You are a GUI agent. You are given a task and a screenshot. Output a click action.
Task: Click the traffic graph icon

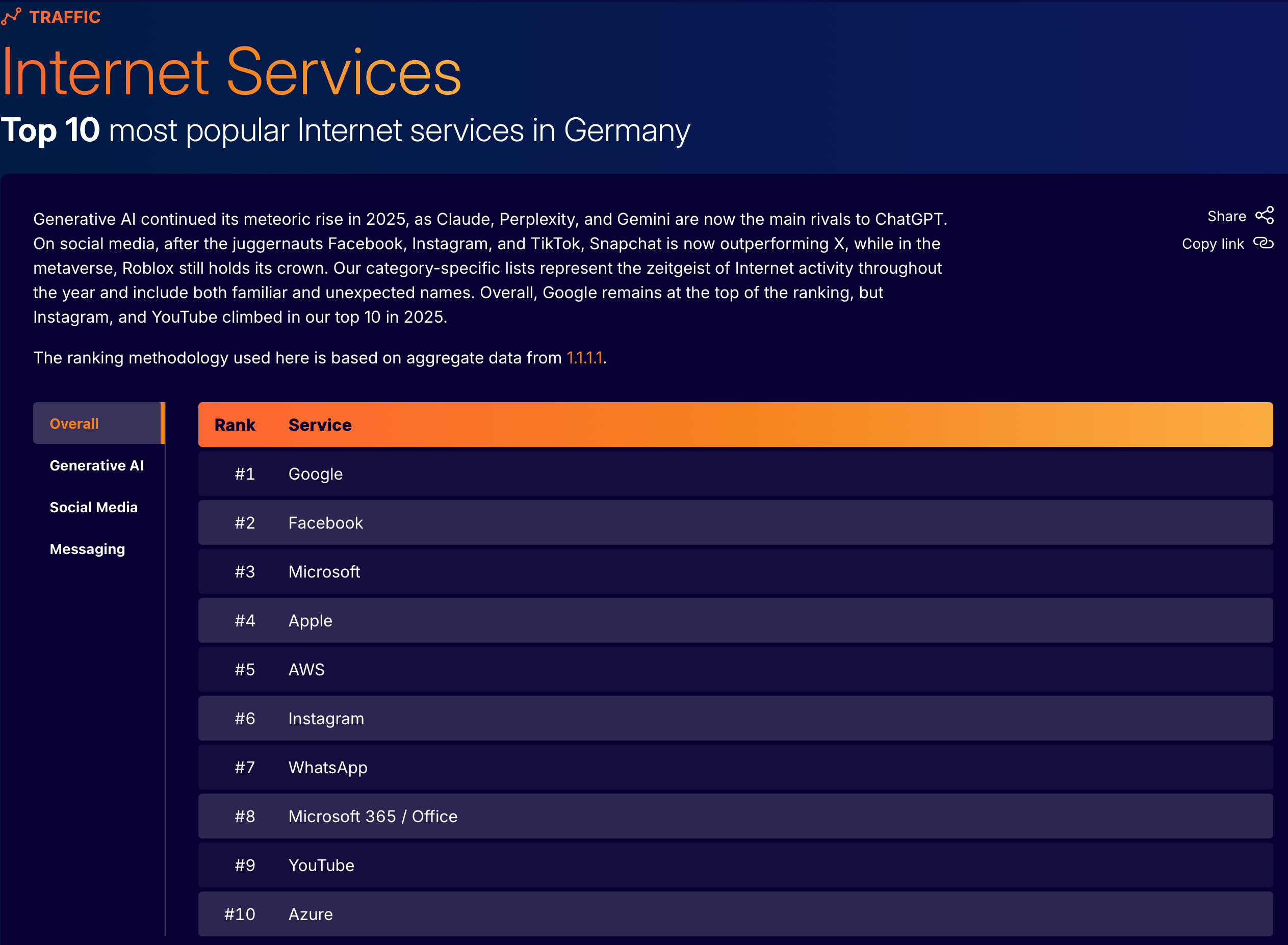tap(11, 17)
